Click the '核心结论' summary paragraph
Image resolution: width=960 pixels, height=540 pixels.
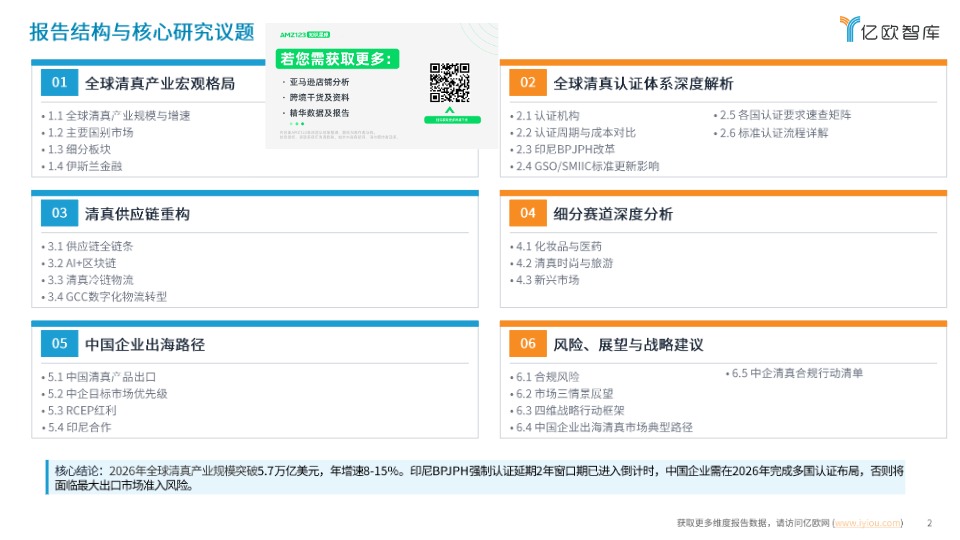[476, 478]
